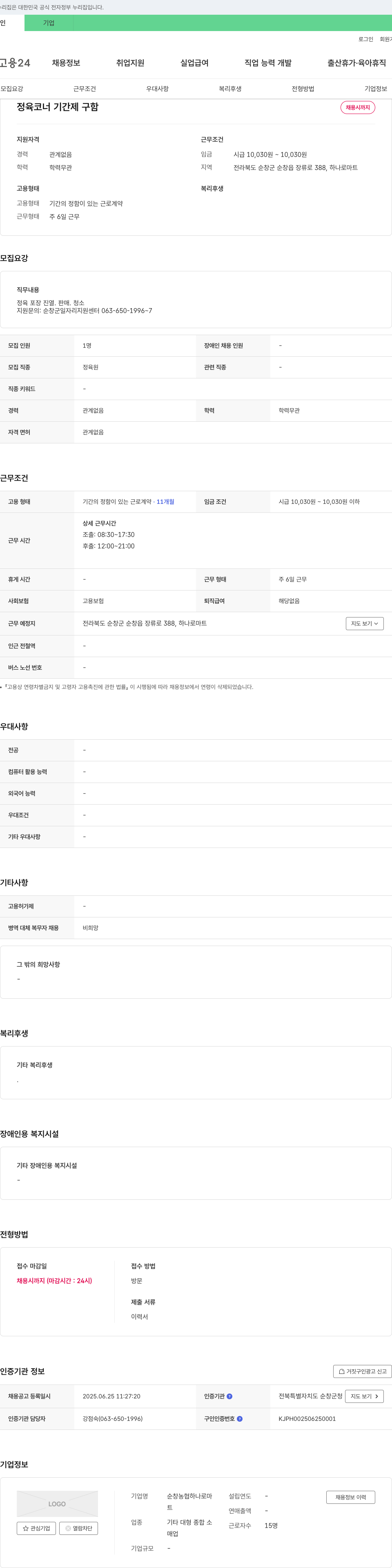Click the 인증기관 help icon
392x1568 pixels.
point(230,1396)
